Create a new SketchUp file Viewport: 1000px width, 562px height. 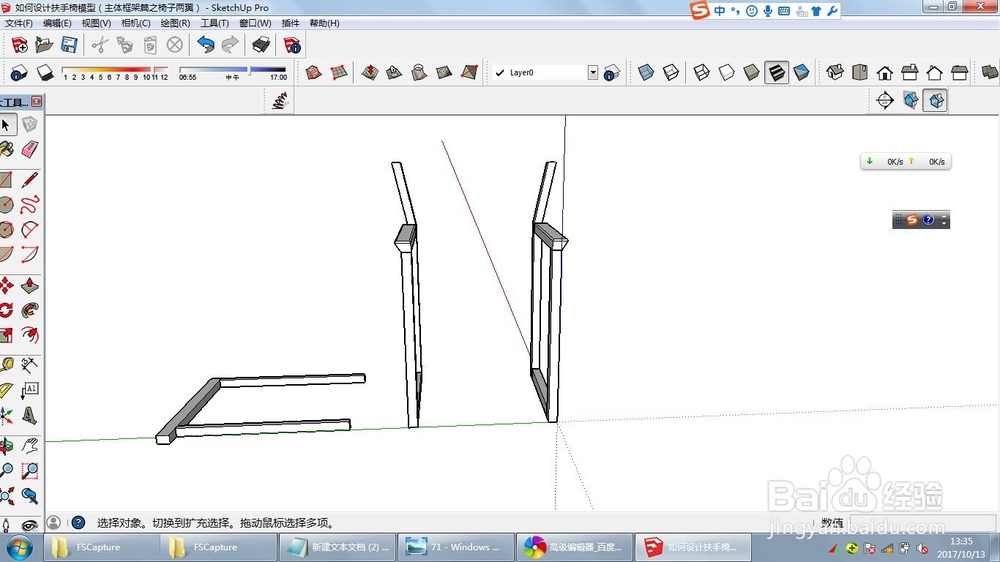tap(19, 45)
